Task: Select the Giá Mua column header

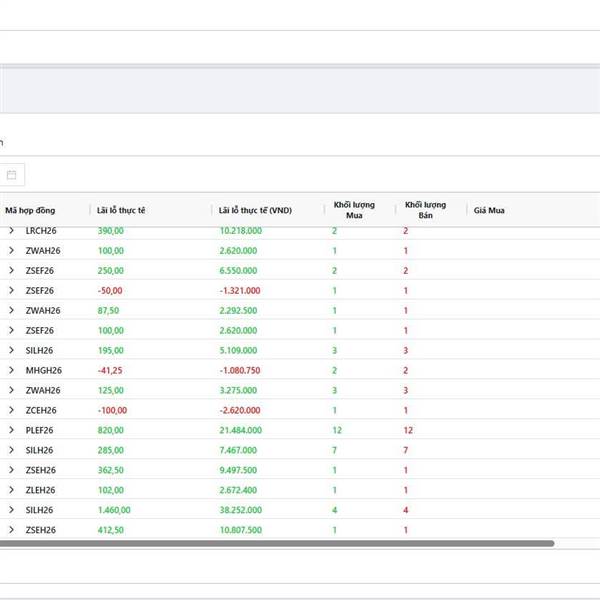Action: (x=489, y=210)
